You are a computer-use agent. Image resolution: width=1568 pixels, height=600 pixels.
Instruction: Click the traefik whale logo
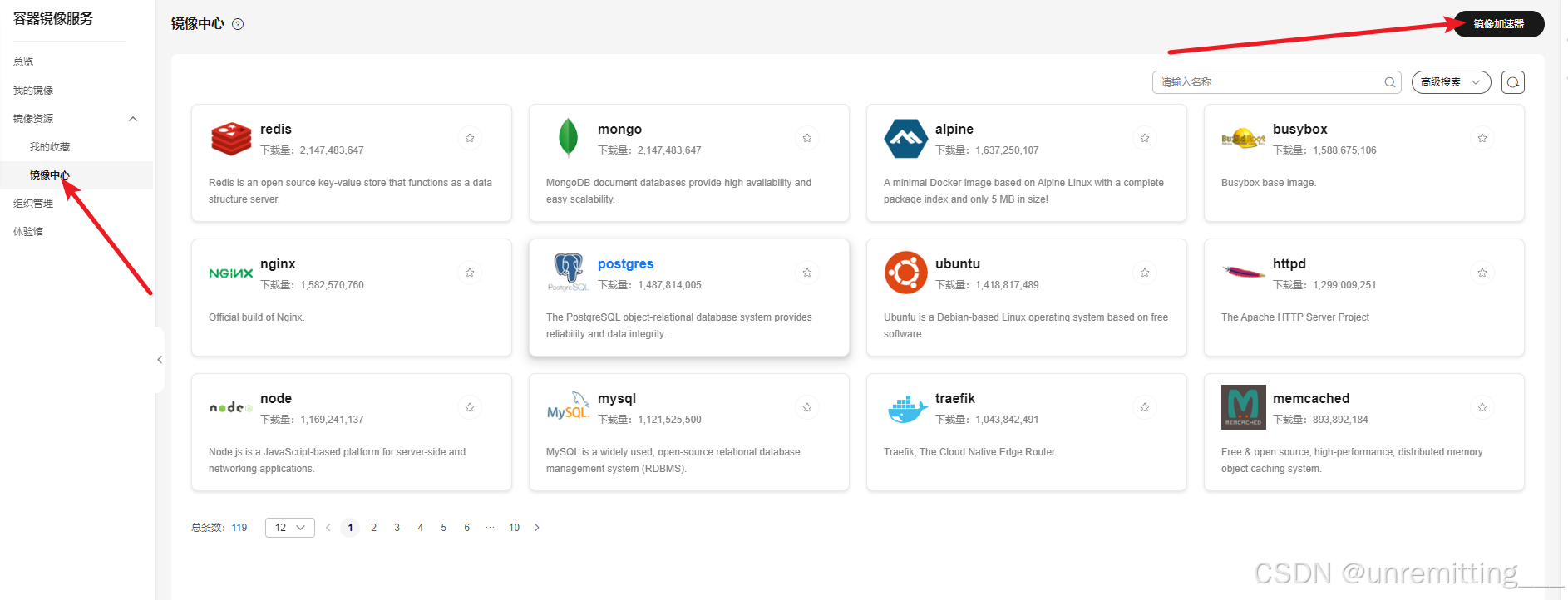pyautogui.click(x=906, y=408)
